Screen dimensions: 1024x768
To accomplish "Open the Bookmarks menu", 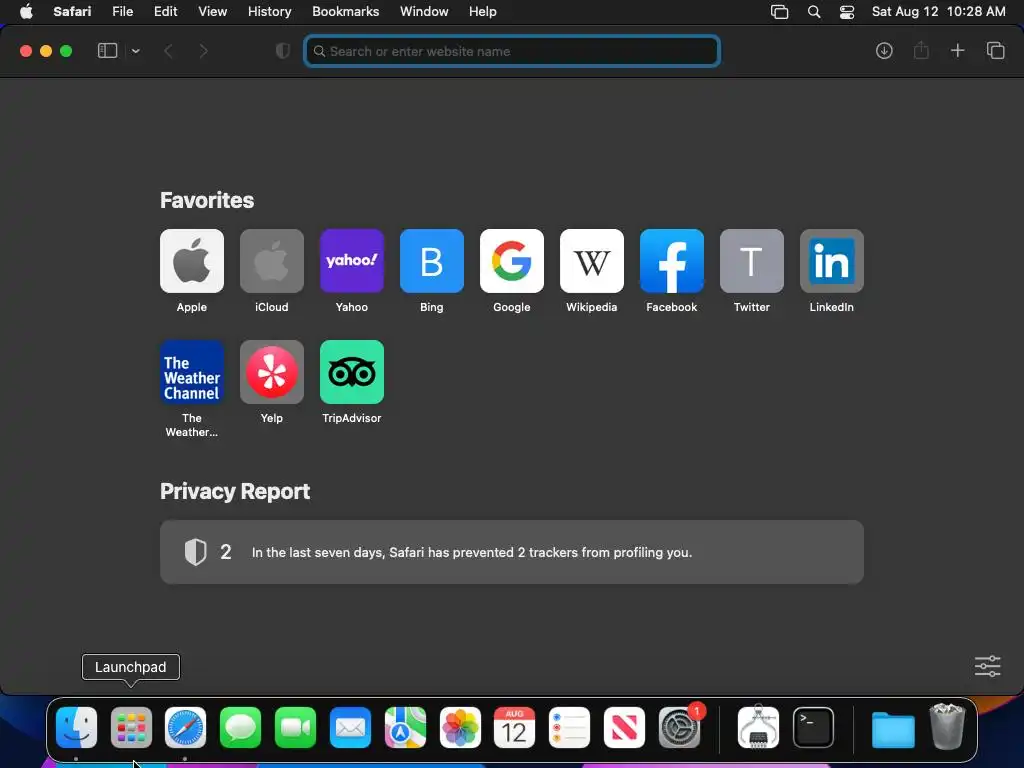I will [x=345, y=12].
